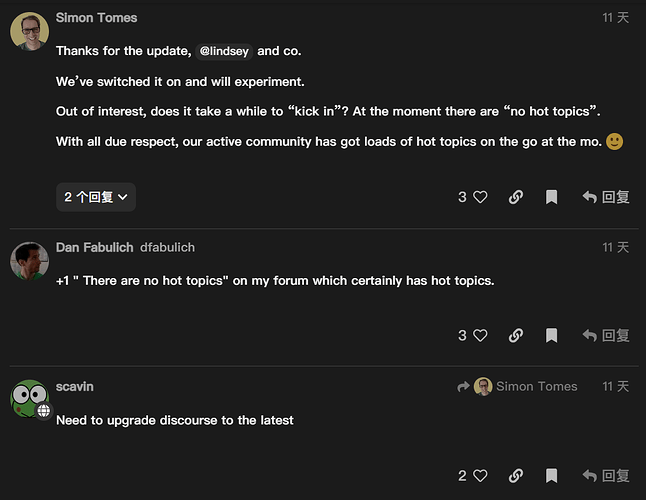Like Simon Tomes' post with heart icon
This screenshot has width=646, height=500.
(x=480, y=197)
